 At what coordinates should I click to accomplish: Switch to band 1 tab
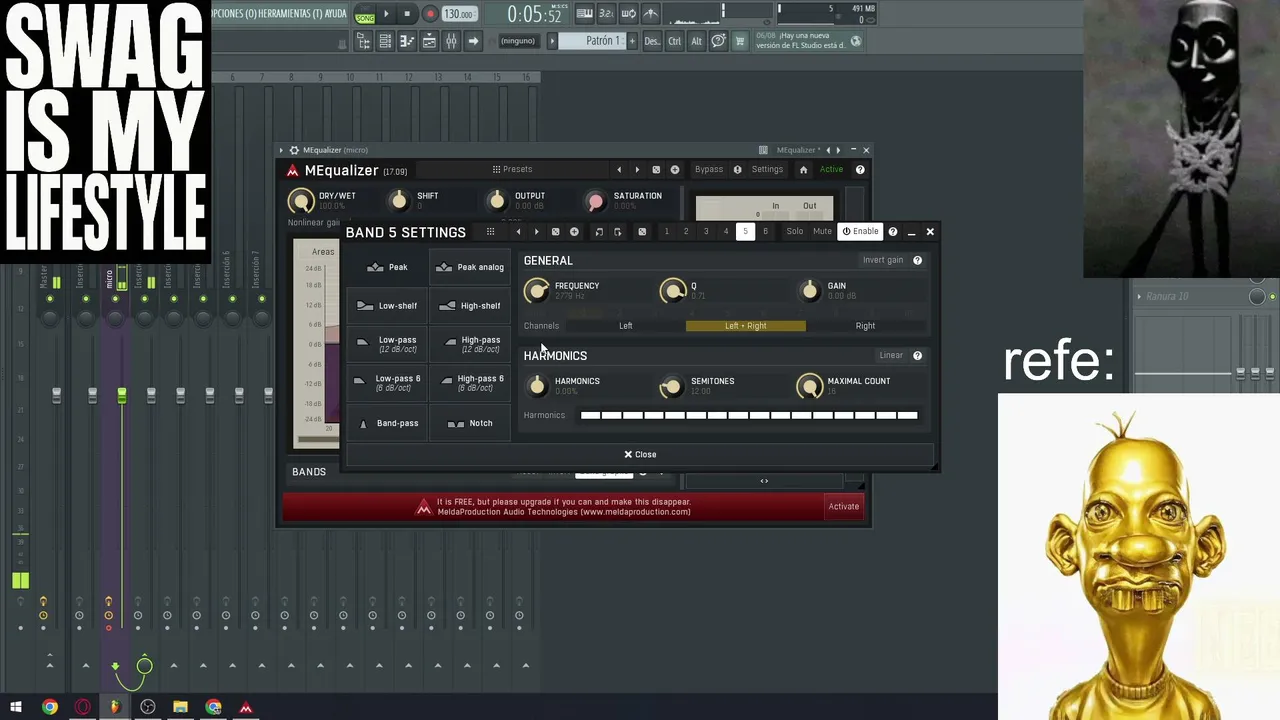667,232
